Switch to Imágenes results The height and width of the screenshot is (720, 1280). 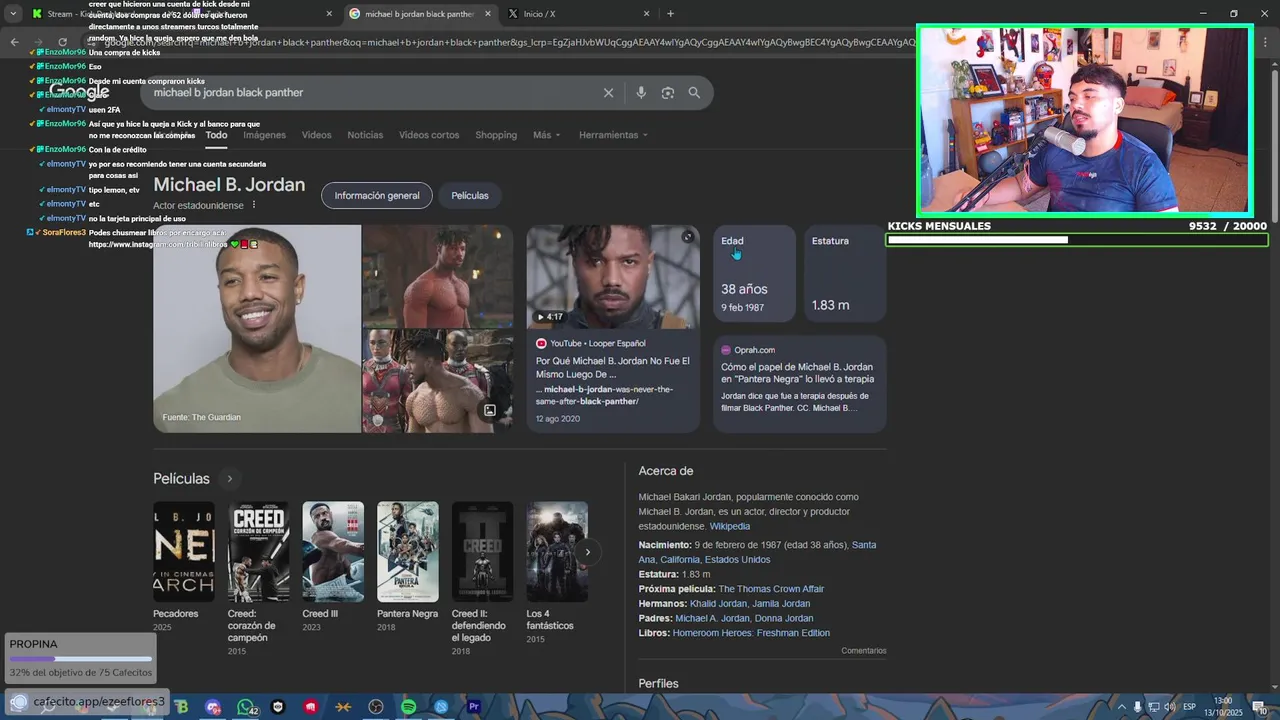[x=264, y=135]
